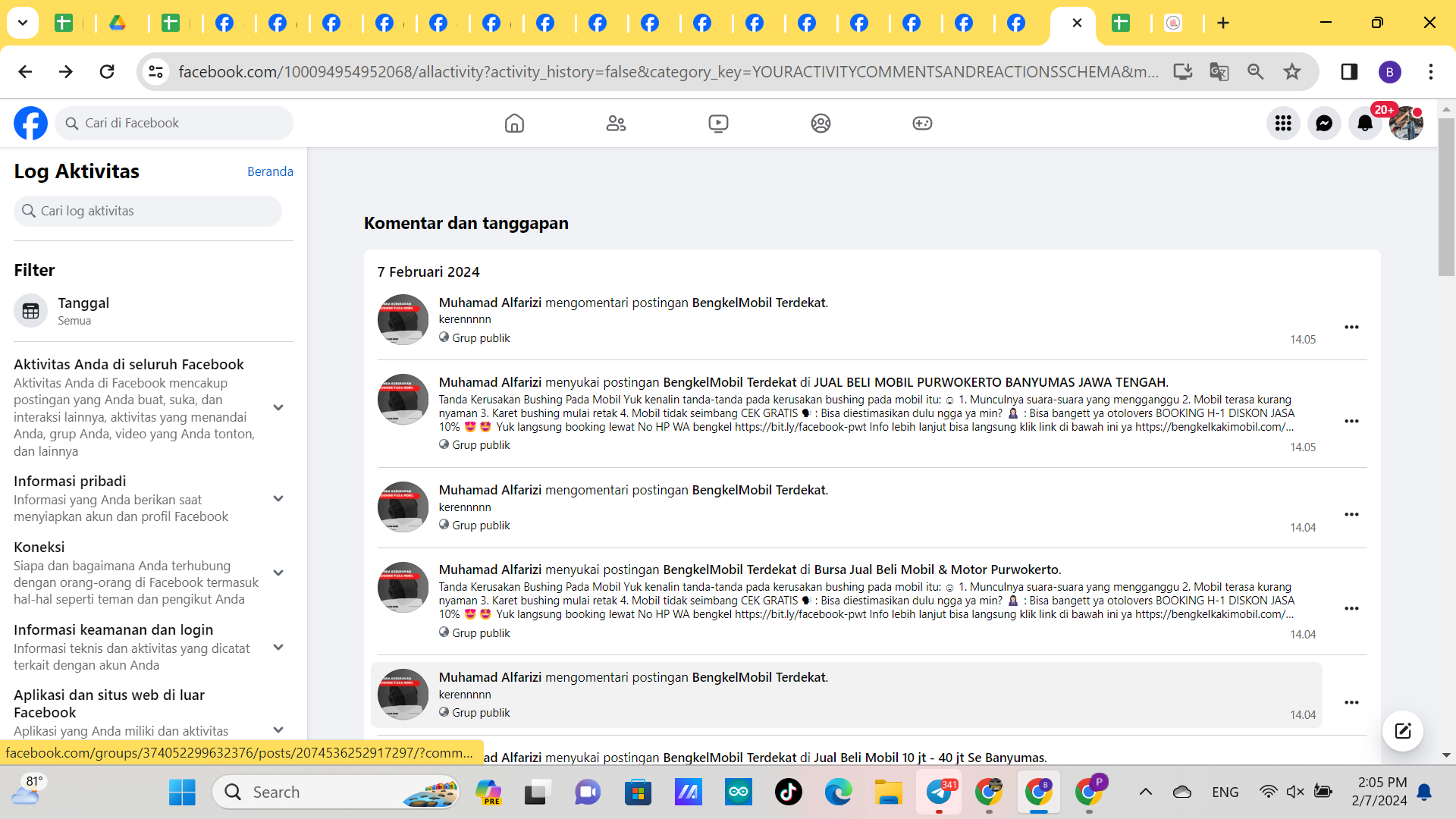Open Jual Beli Mobil 10 jt - 40 jt link
1456x819 pixels.
pos(930,758)
